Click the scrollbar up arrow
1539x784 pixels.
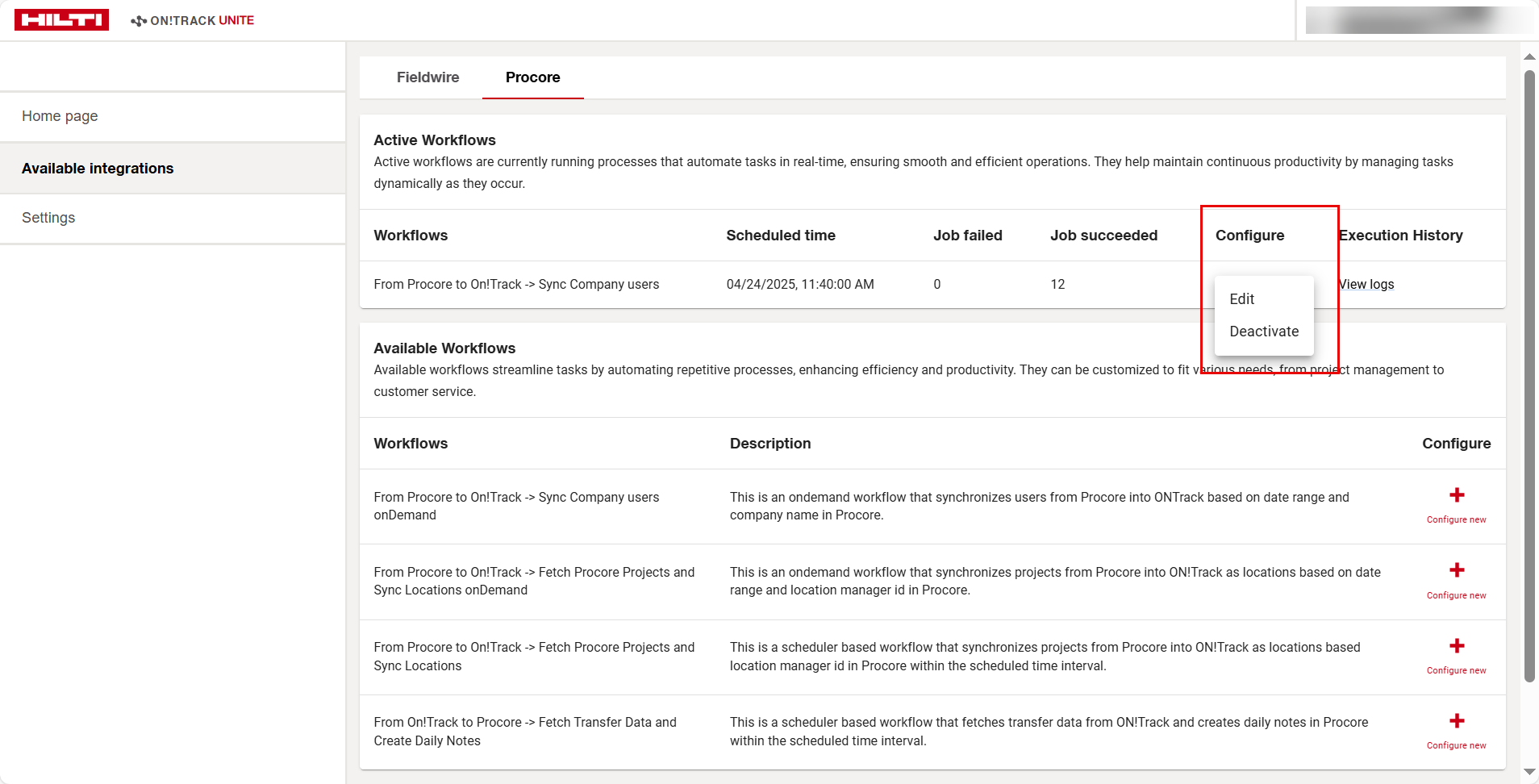pyautogui.click(x=1529, y=57)
